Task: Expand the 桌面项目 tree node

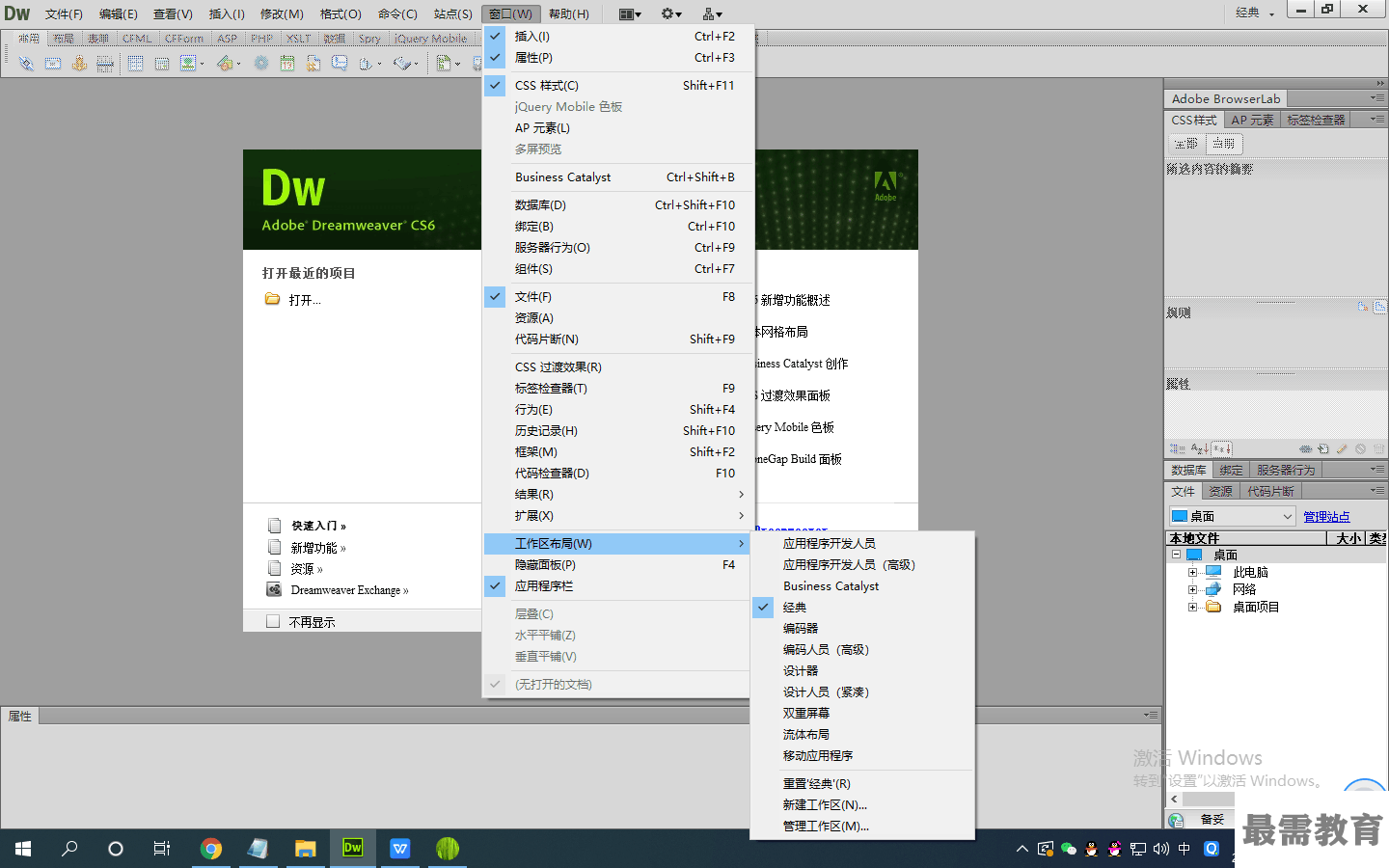Action: pyautogui.click(x=1193, y=607)
